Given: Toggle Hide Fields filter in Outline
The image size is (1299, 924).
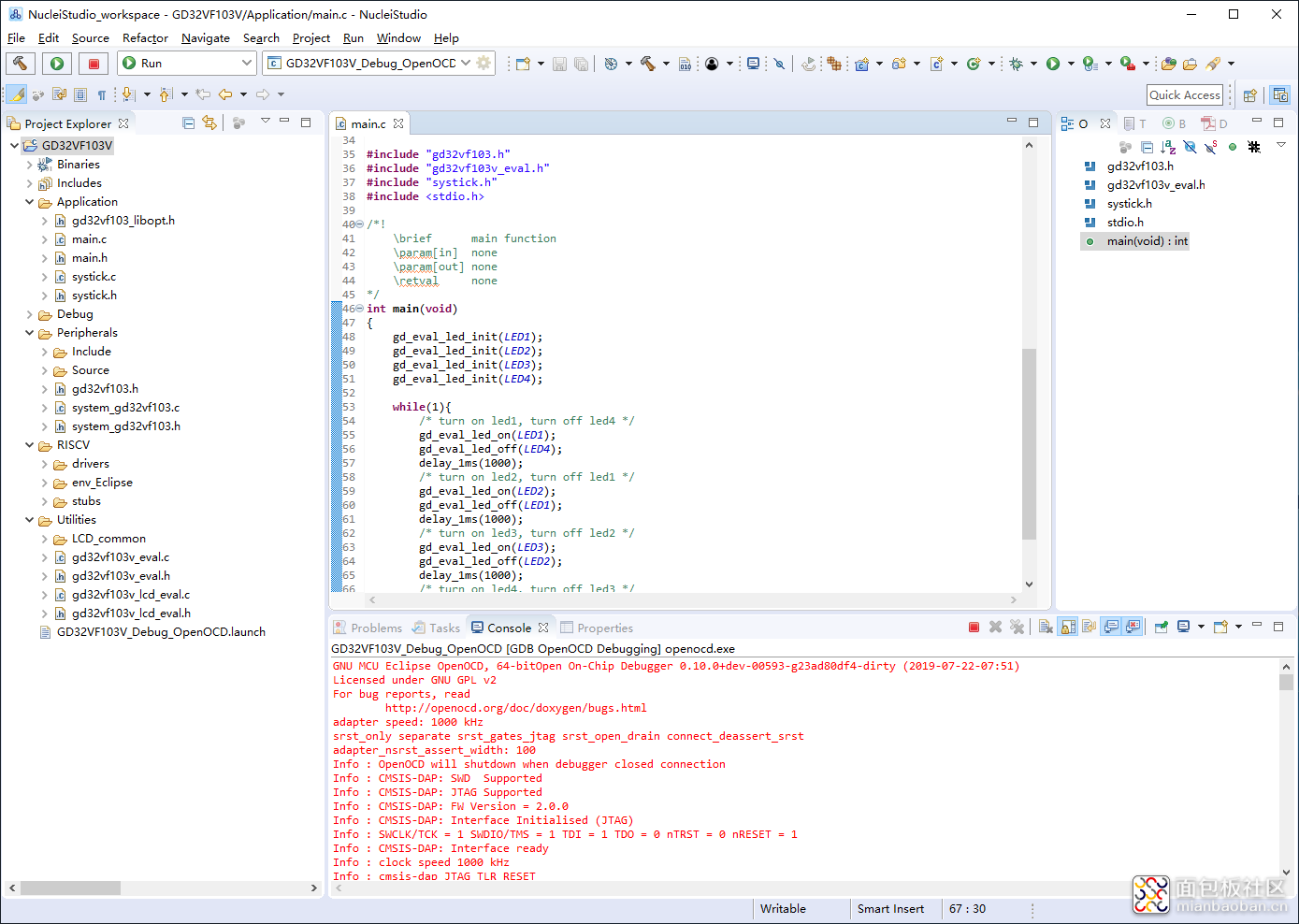Looking at the screenshot, I should [1190, 147].
